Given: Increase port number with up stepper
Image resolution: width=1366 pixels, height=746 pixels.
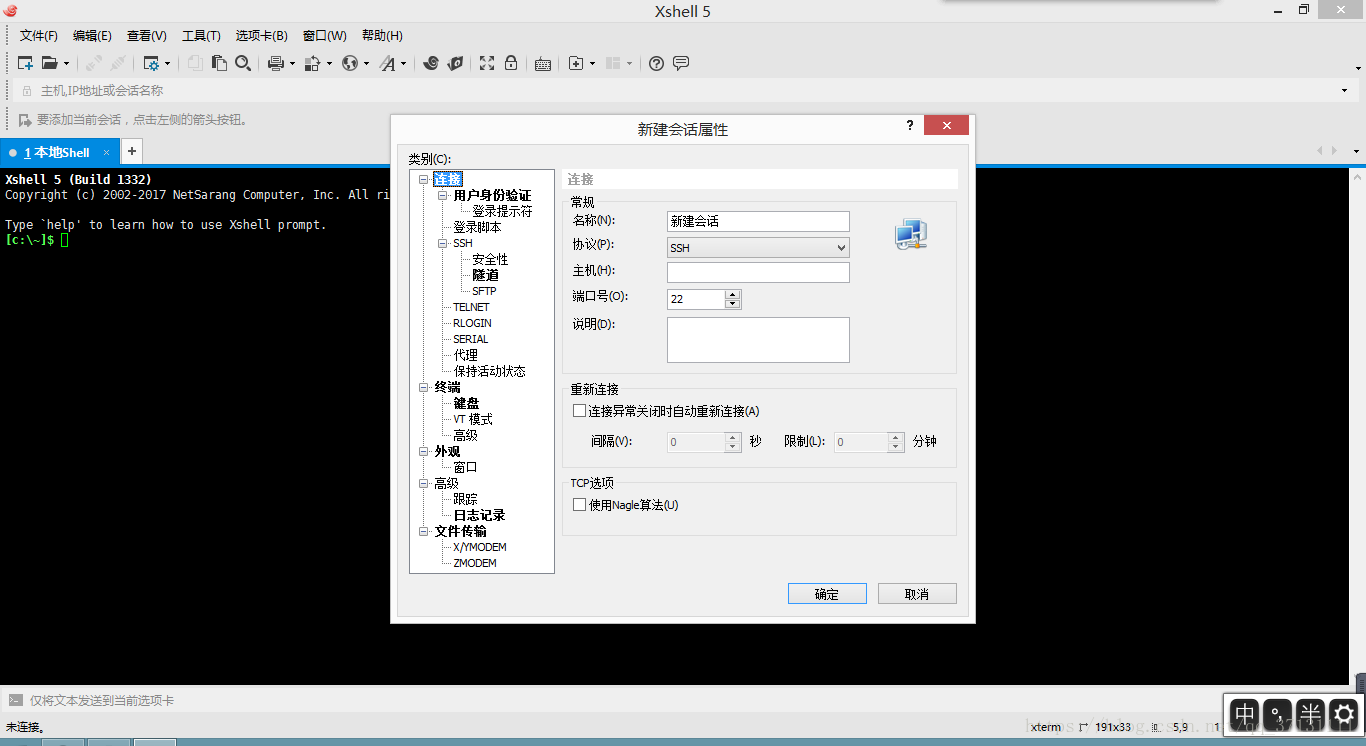Looking at the screenshot, I should click(733, 294).
